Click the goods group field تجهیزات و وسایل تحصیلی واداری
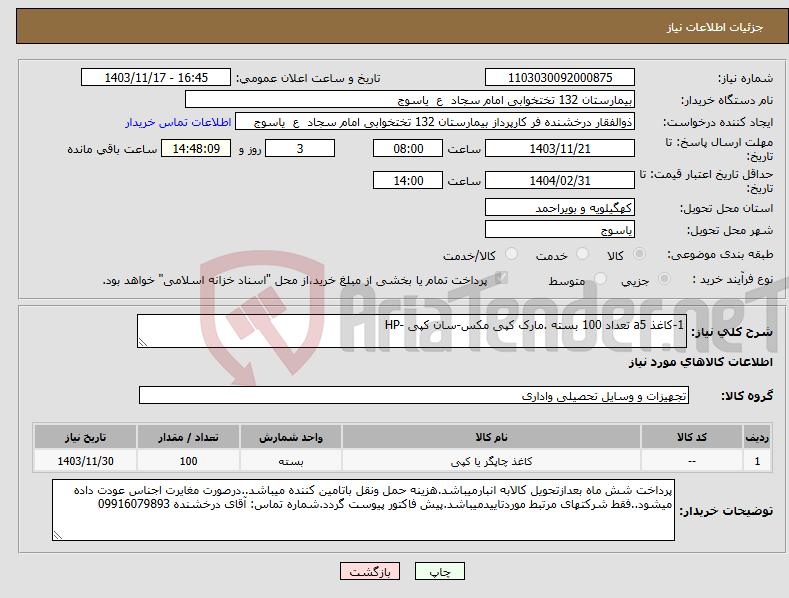Viewport: 789px width, 598px height. pos(414,396)
